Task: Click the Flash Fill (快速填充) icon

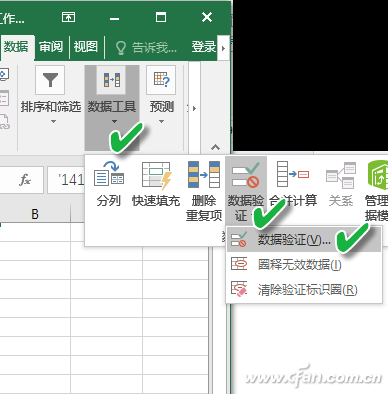Action: (156, 175)
